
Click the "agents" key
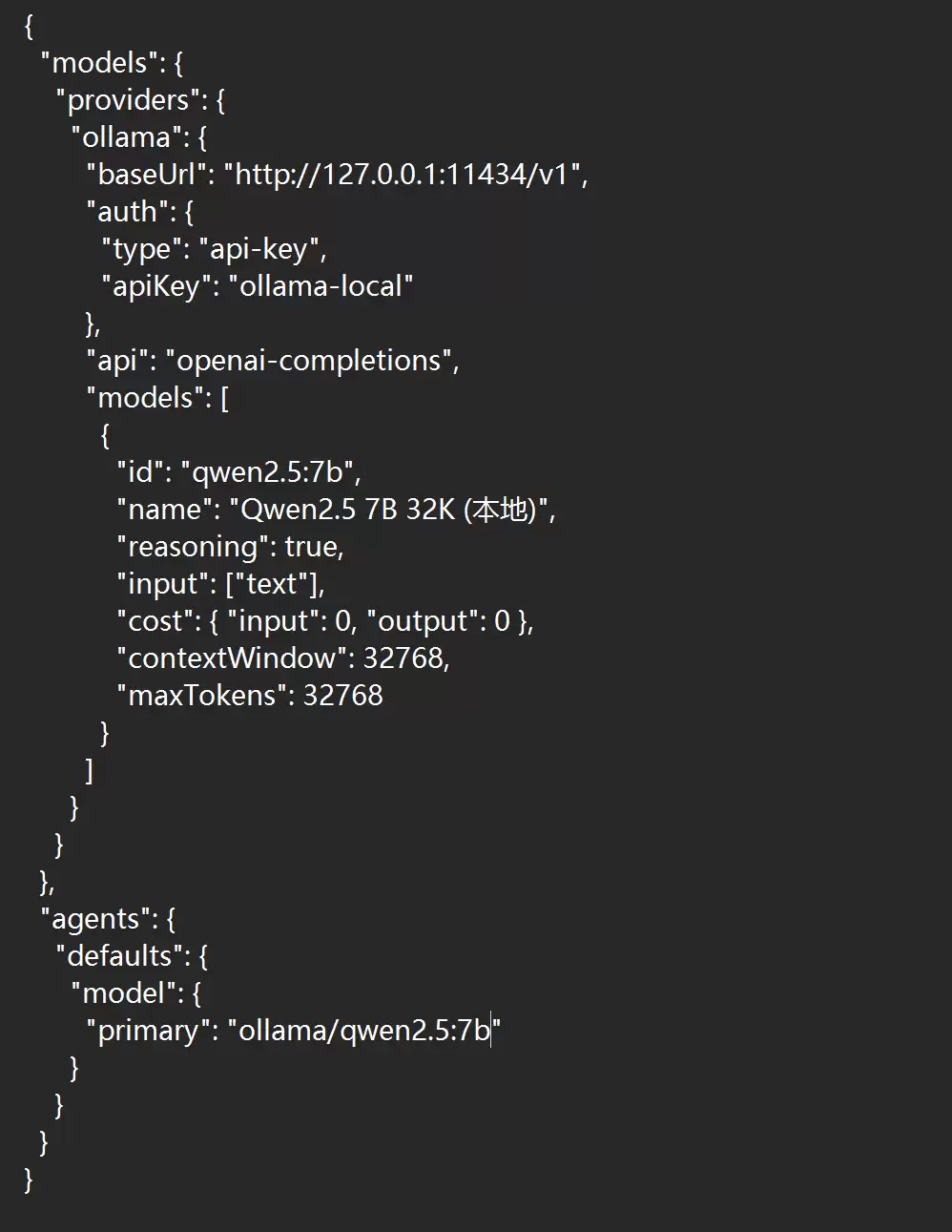point(95,919)
